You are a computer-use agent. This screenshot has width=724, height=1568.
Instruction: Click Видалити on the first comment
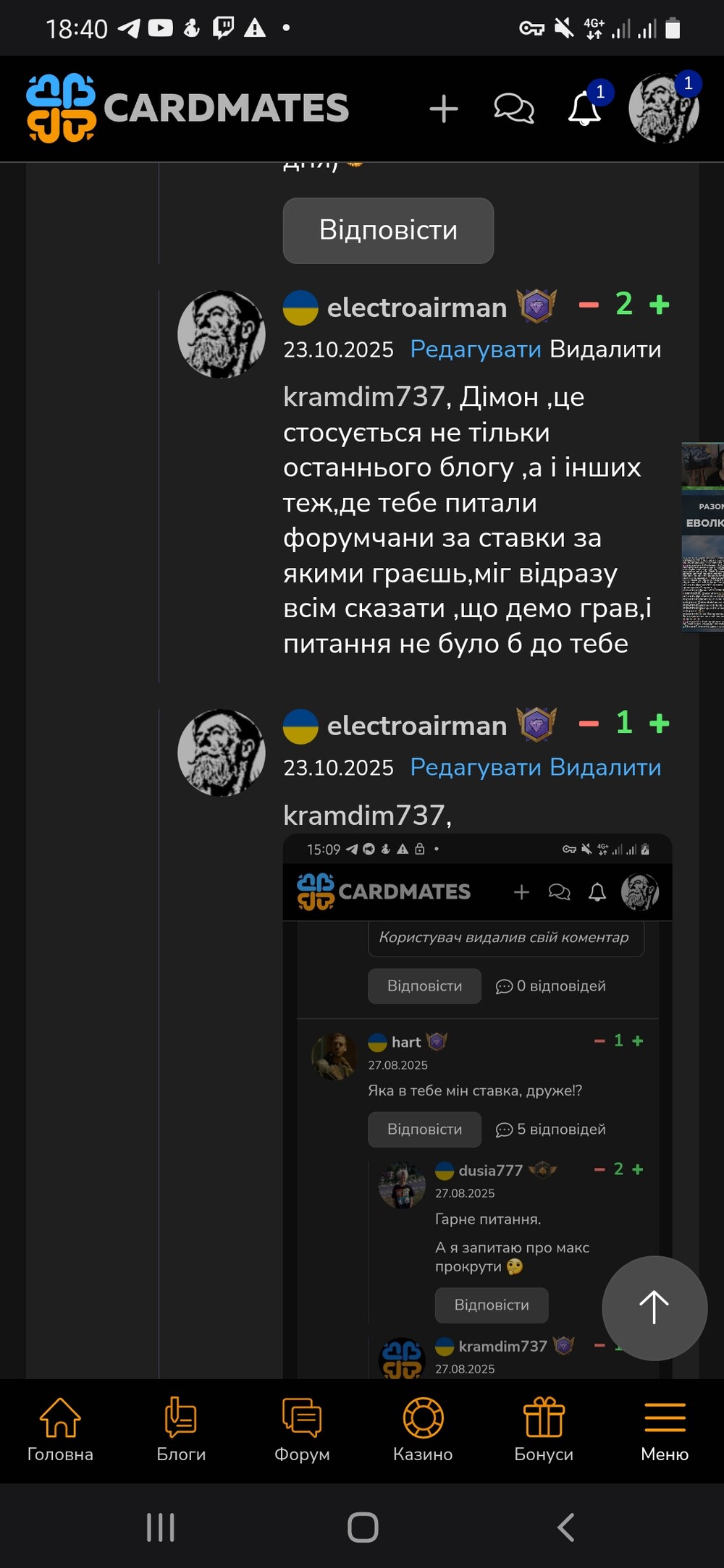tap(605, 349)
